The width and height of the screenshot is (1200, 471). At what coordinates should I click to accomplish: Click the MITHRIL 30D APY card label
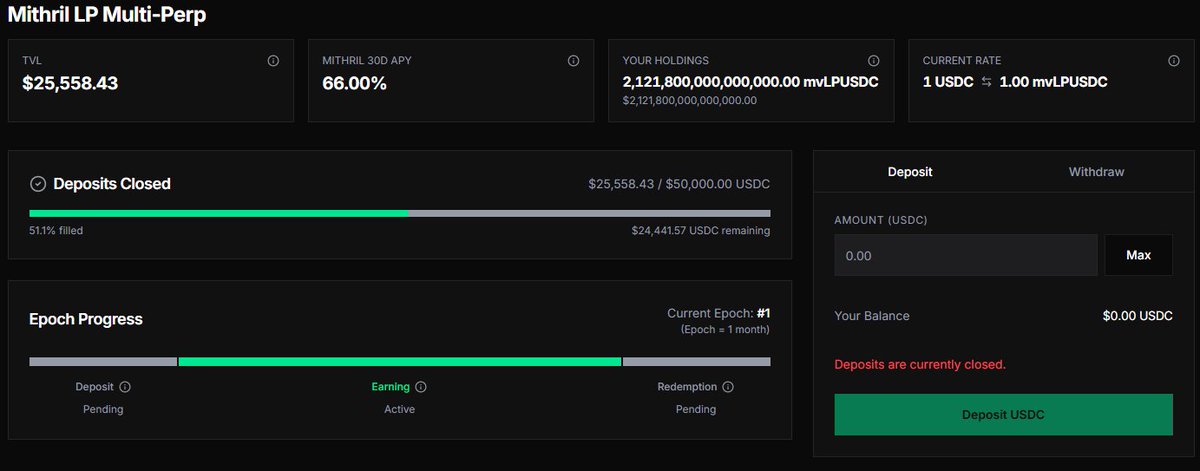366,61
